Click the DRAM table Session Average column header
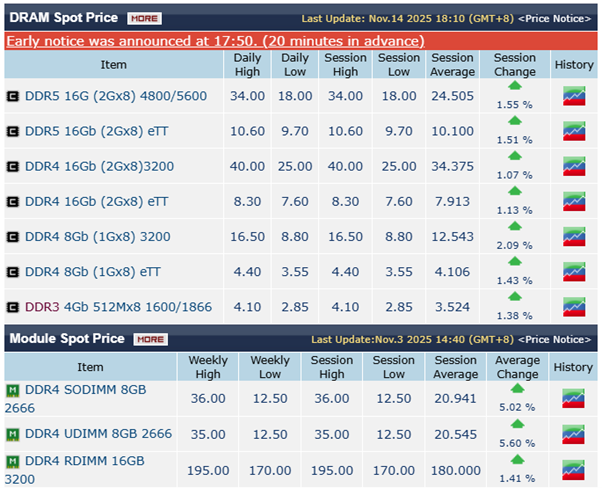Screen dimensions: 602x488 coord(453,65)
